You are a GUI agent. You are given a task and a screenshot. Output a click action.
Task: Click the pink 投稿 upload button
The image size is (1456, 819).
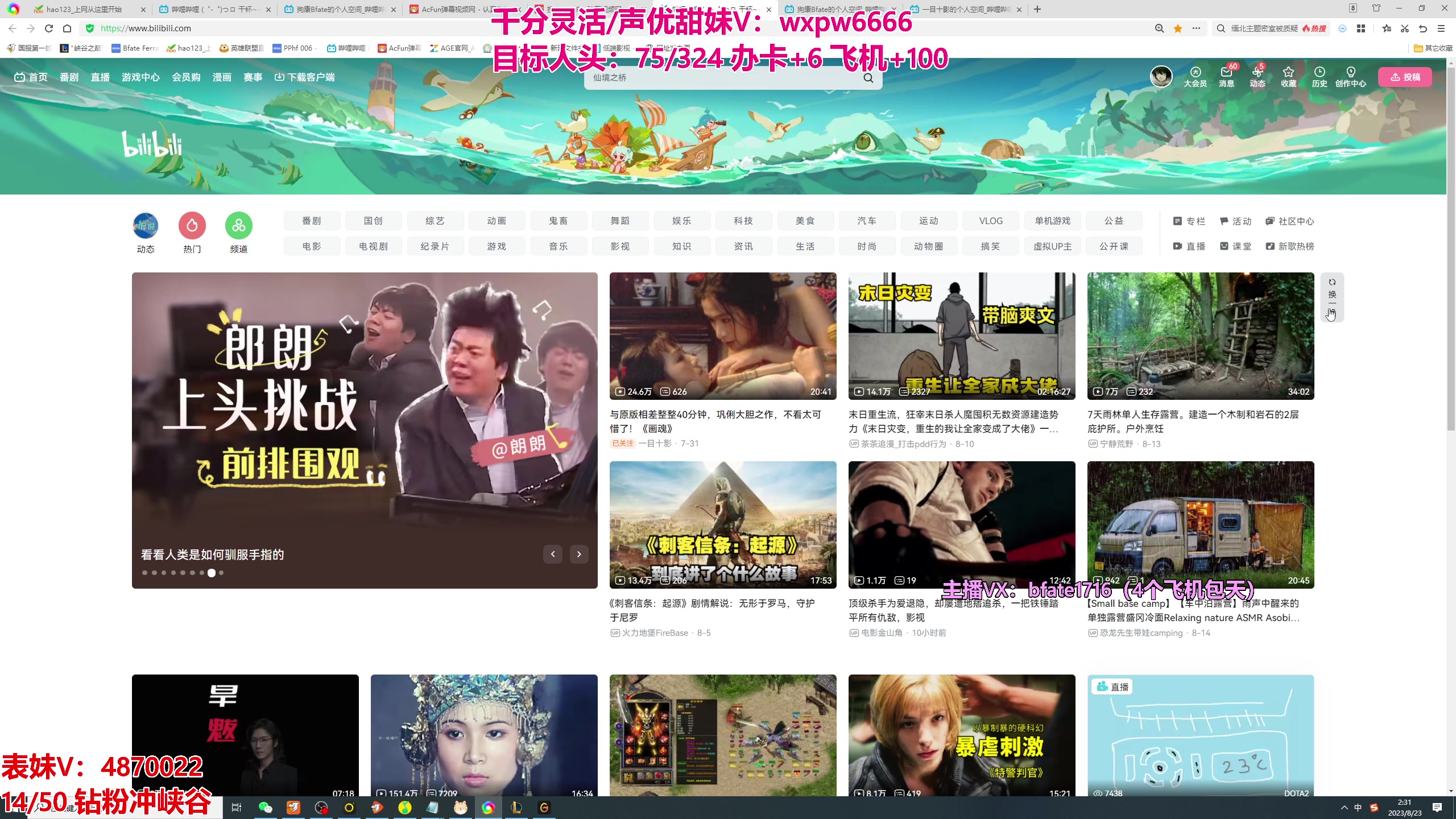(1405, 77)
